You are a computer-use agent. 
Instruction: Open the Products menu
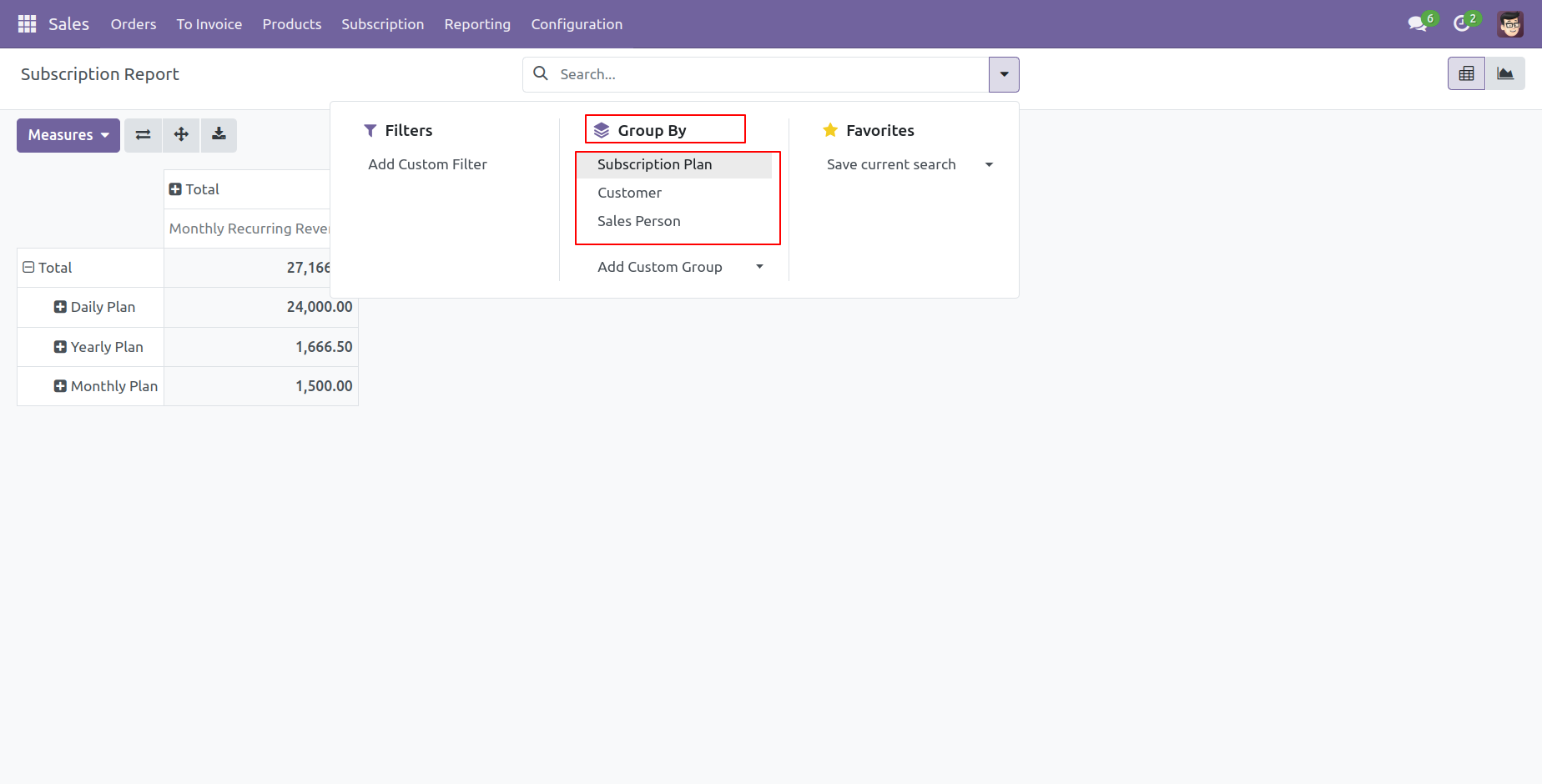(x=292, y=24)
